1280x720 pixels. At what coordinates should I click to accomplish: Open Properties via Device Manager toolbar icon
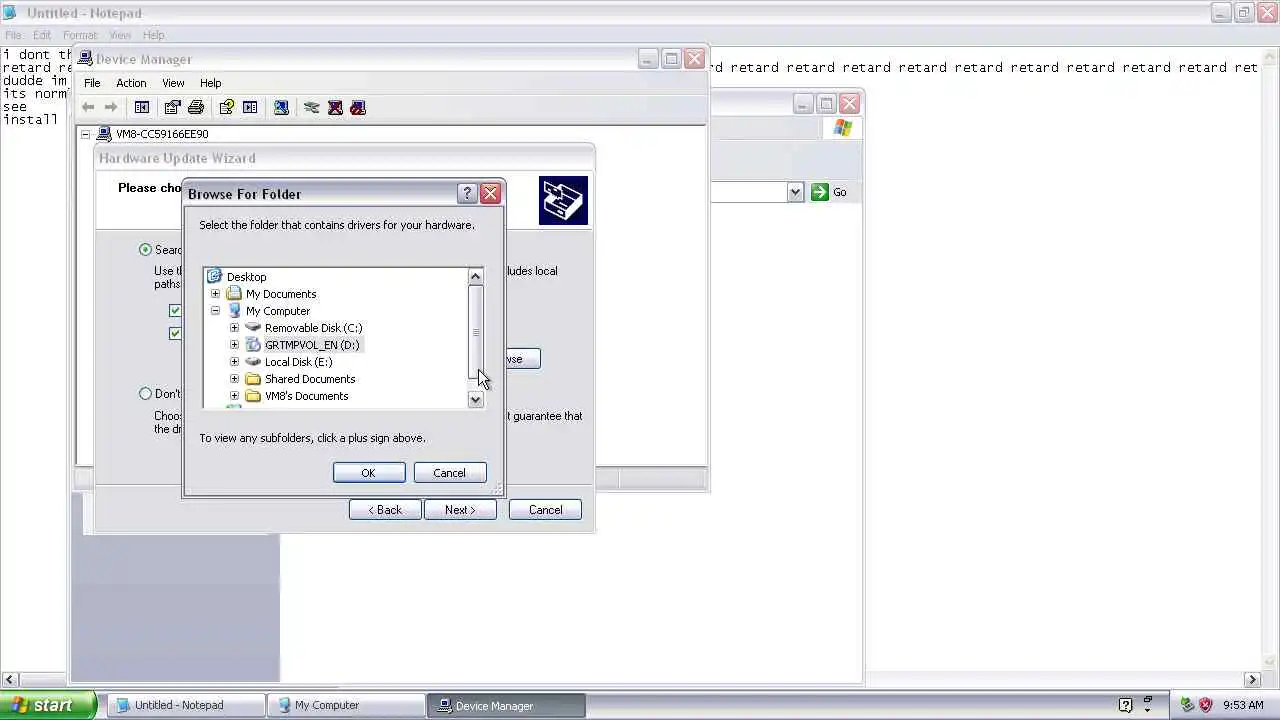point(172,107)
